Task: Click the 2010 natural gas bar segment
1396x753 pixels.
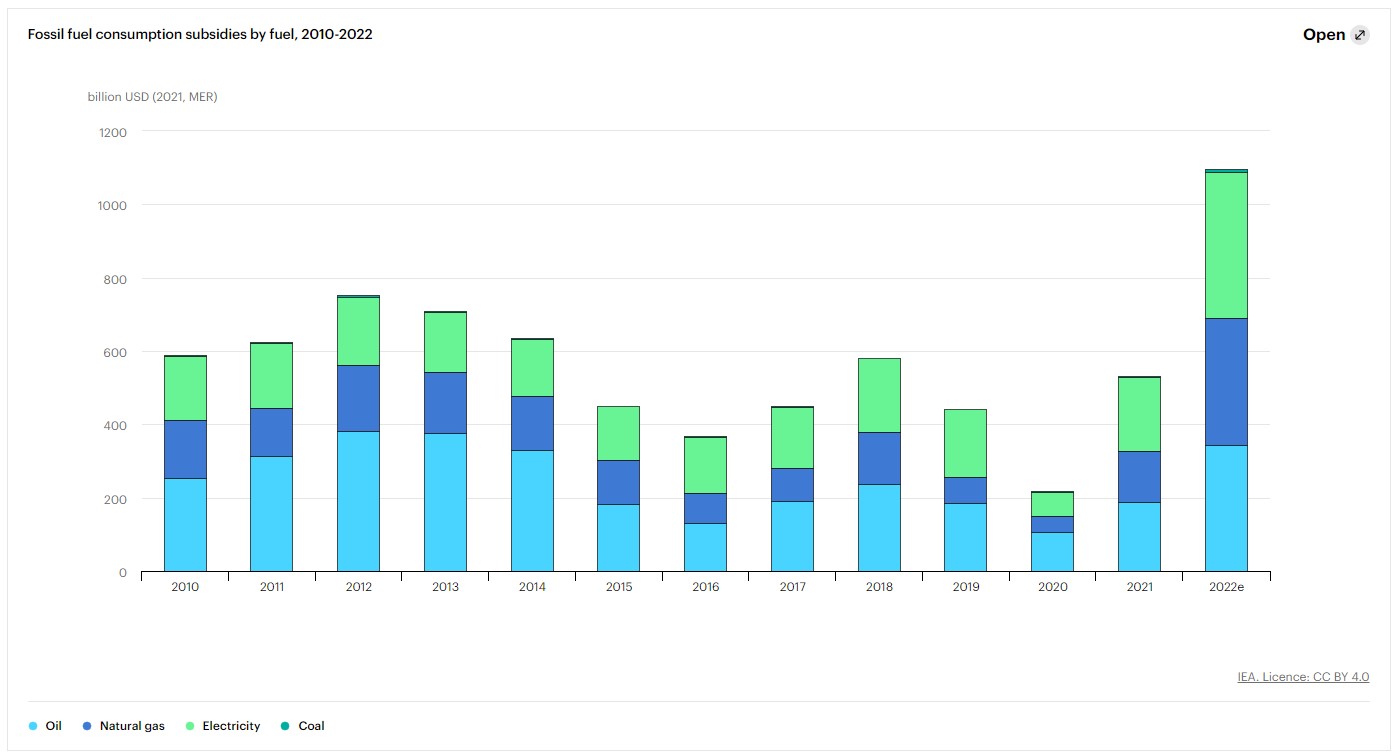Action: pyautogui.click(x=185, y=449)
